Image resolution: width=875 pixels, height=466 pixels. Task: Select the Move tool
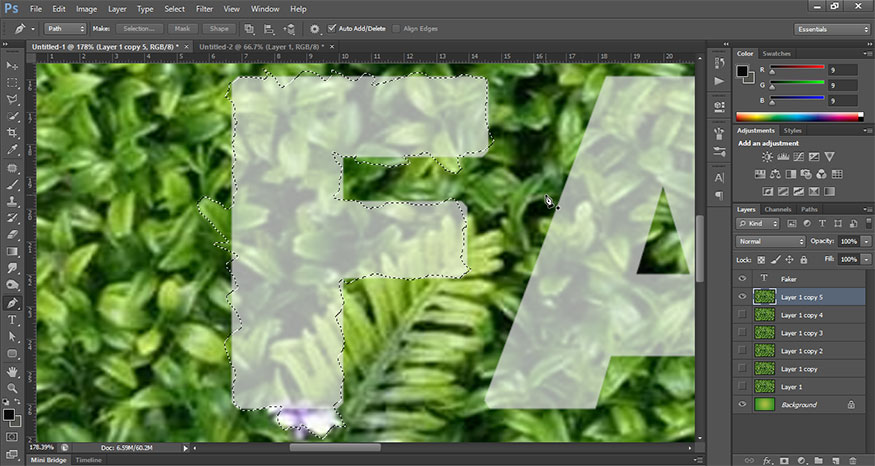(x=12, y=66)
